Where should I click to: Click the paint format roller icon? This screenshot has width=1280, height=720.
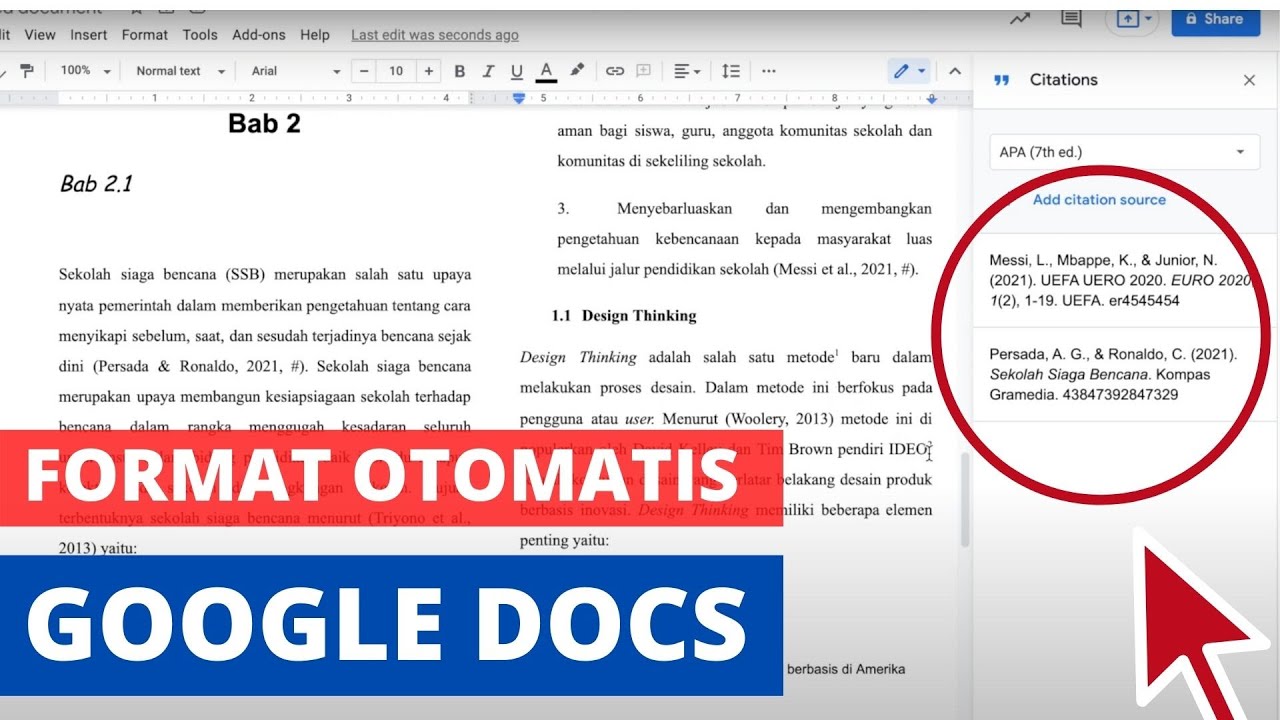[27, 71]
